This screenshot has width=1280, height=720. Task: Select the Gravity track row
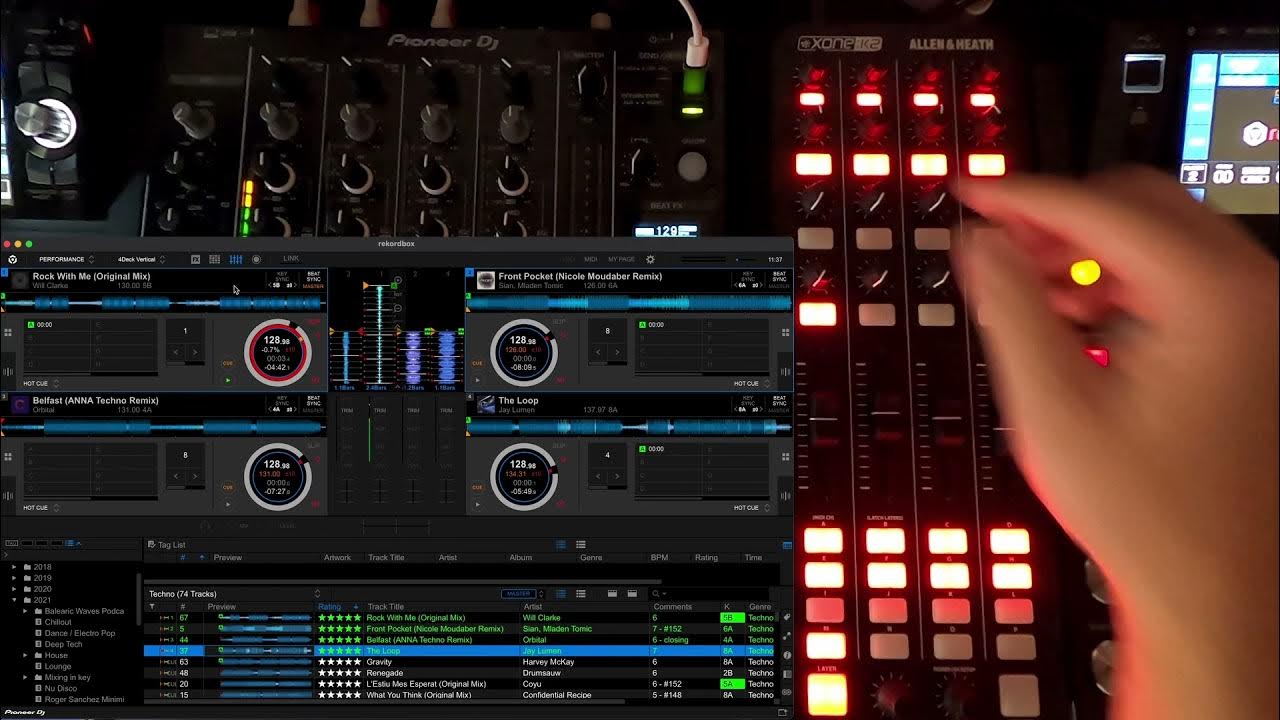coord(461,662)
